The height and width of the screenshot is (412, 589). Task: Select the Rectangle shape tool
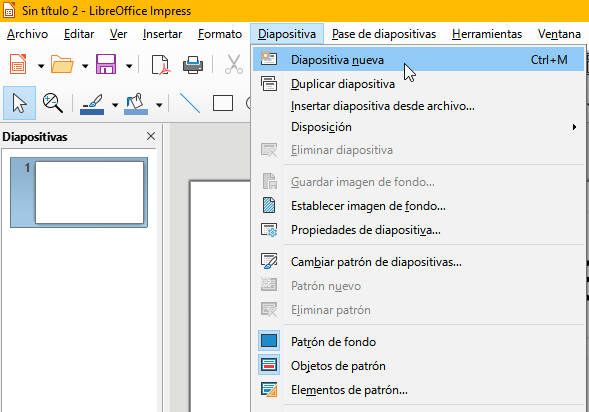223,103
